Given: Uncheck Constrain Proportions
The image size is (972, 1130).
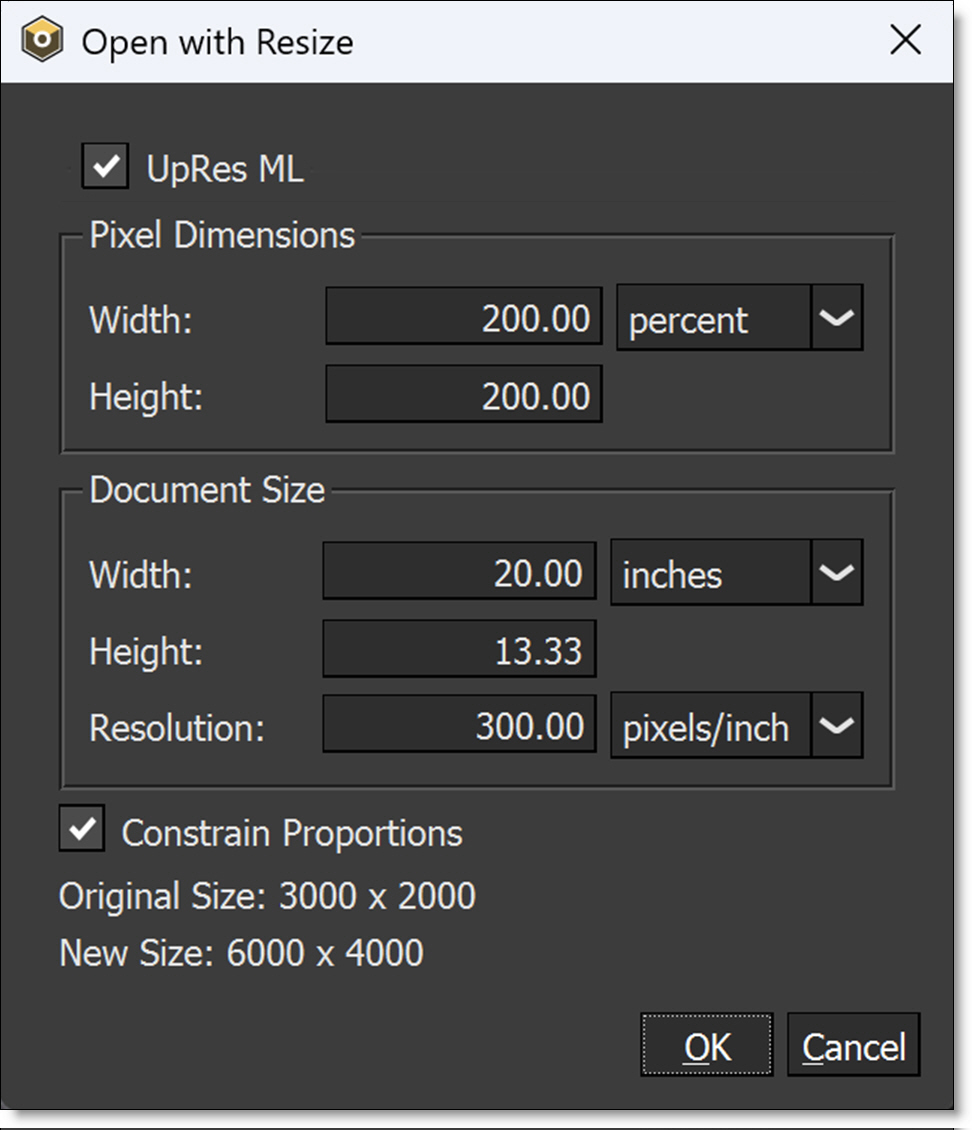Looking at the screenshot, I should [82, 830].
